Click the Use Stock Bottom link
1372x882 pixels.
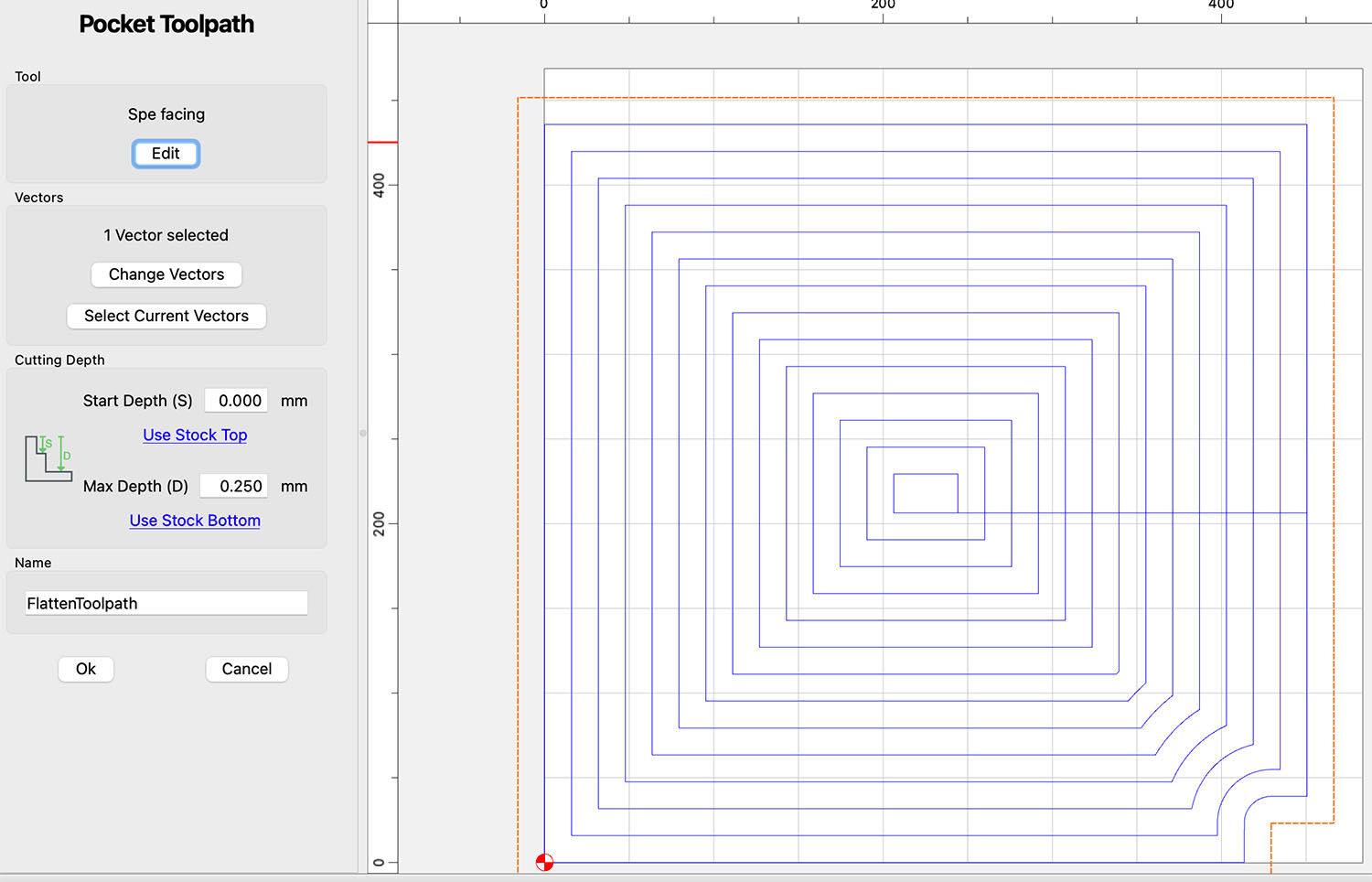[x=195, y=521]
